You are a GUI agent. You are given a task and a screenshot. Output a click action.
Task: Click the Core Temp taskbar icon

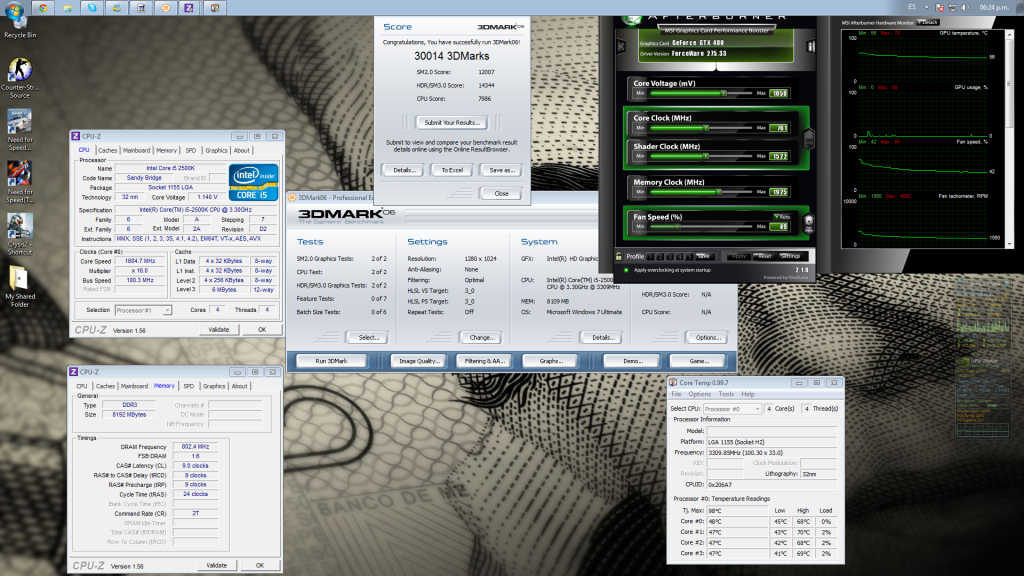(215, 8)
